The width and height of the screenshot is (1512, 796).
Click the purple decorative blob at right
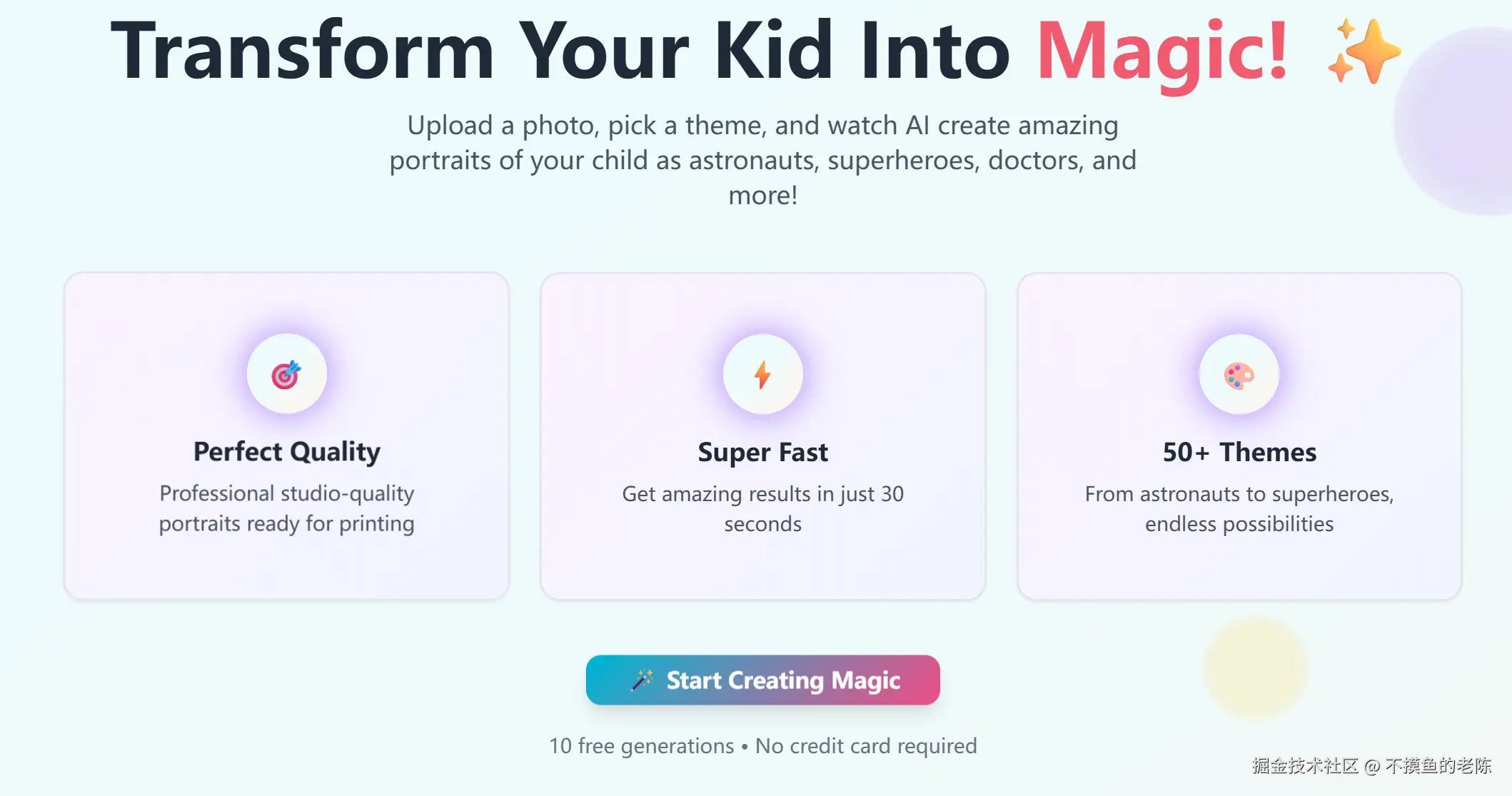click(1456, 121)
